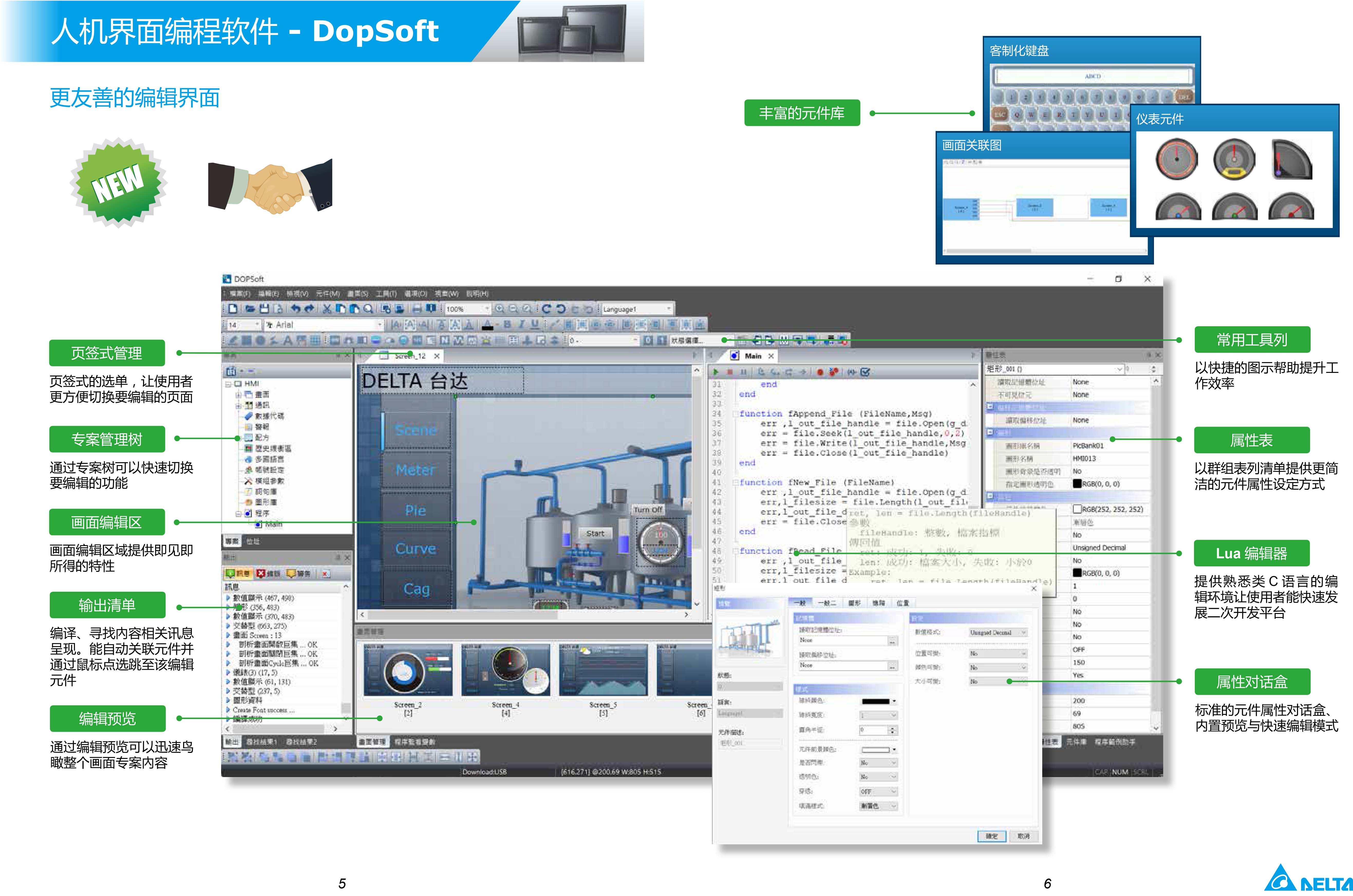Viewport: 1353px width, 896px height.
Task: Click the syntax check icon in Lua editor toolbar
Action: pyautogui.click(x=865, y=372)
